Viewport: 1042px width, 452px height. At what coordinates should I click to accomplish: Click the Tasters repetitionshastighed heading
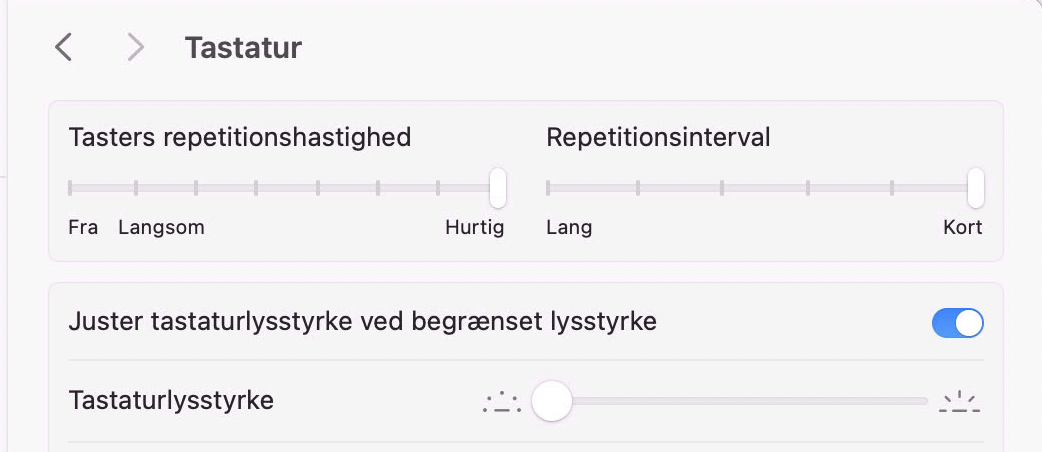pyautogui.click(x=240, y=137)
